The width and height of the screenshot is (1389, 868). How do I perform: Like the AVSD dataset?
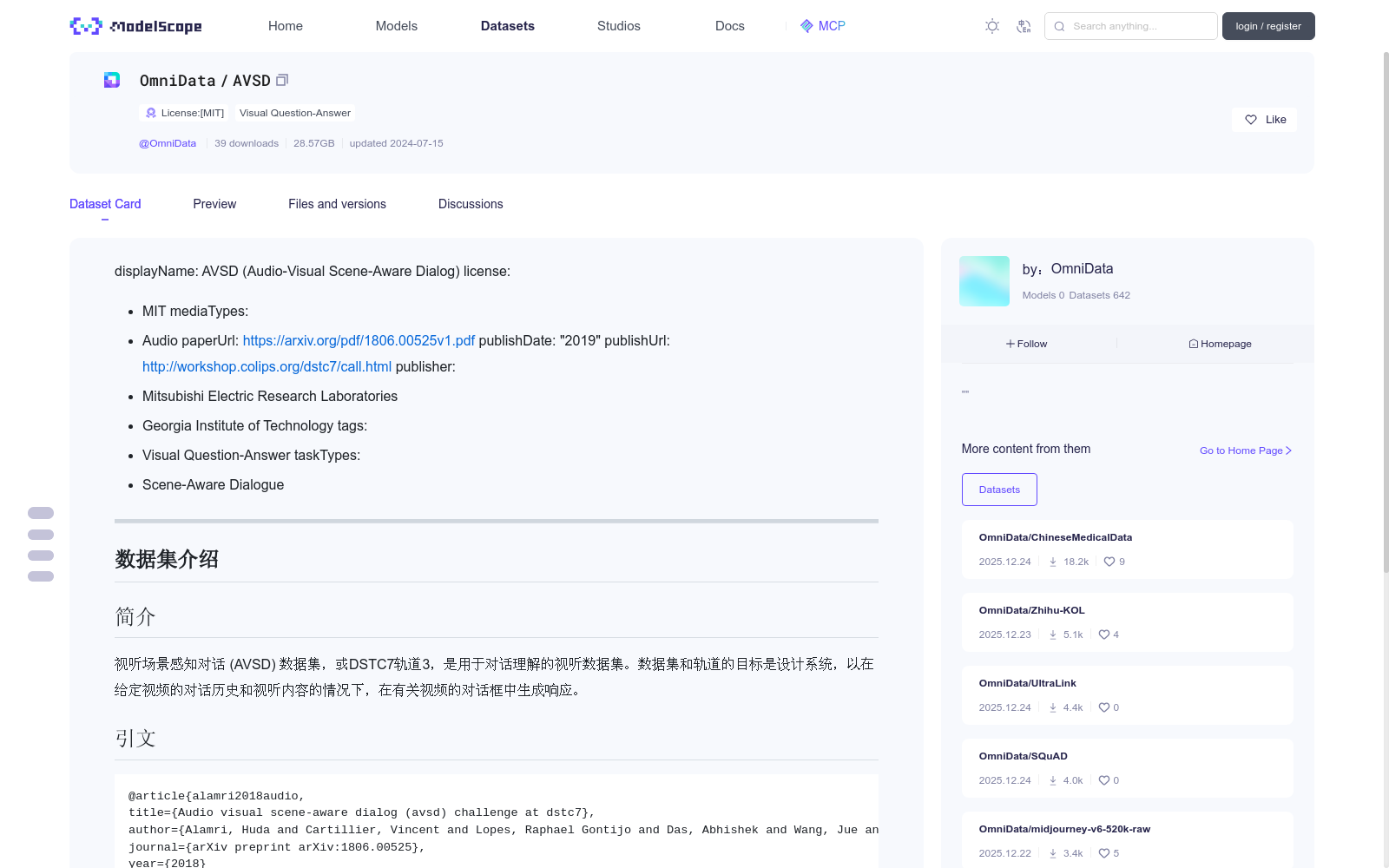point(1264,120)
